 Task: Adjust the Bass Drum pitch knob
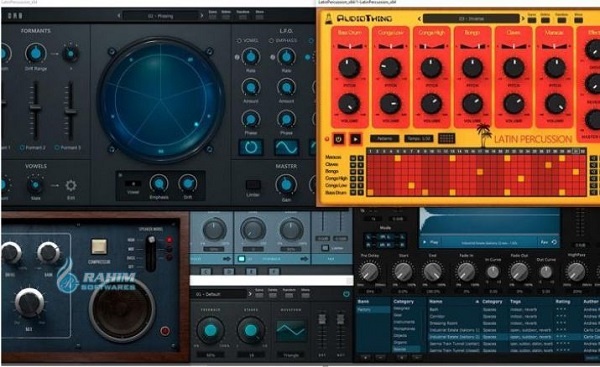pos(349,68)
